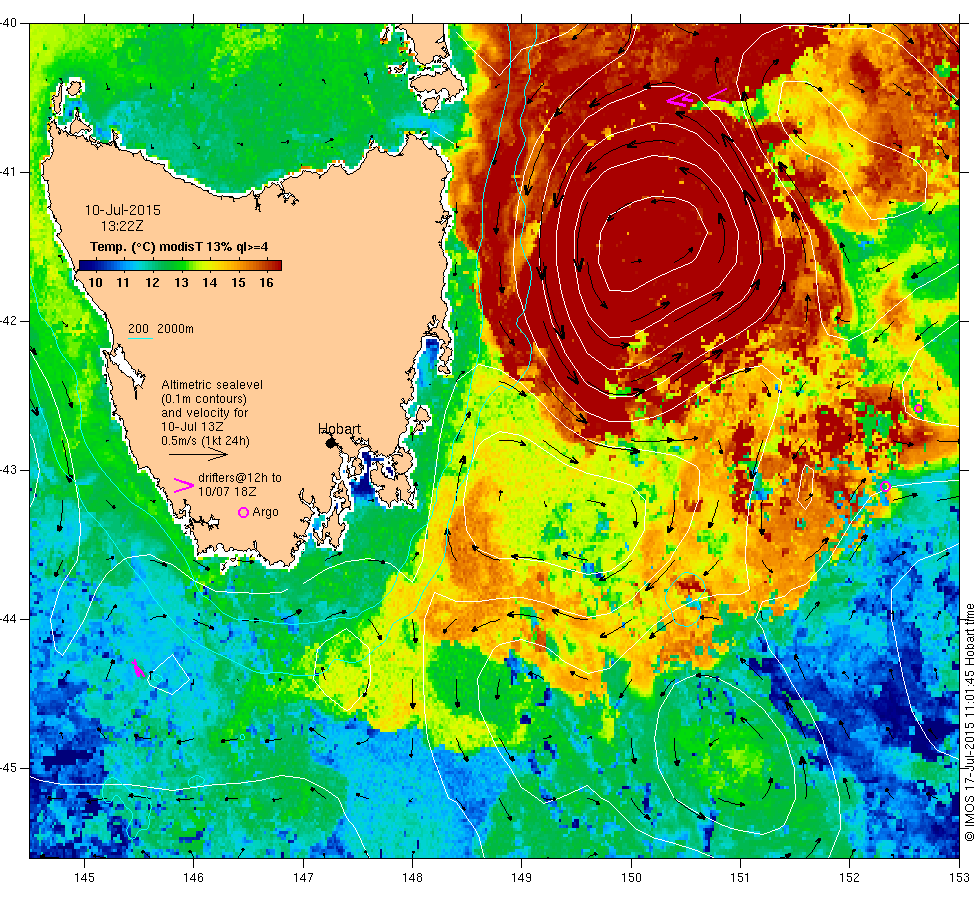
Task: Click the 150 longitude axis label
Action: pyautogui.click(x=631, y=878)
